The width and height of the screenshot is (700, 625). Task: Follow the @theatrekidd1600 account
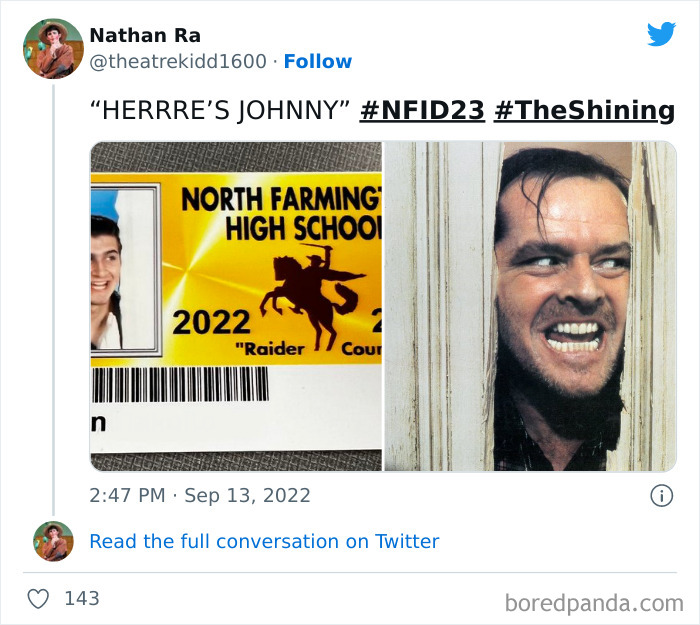point(318,62)
